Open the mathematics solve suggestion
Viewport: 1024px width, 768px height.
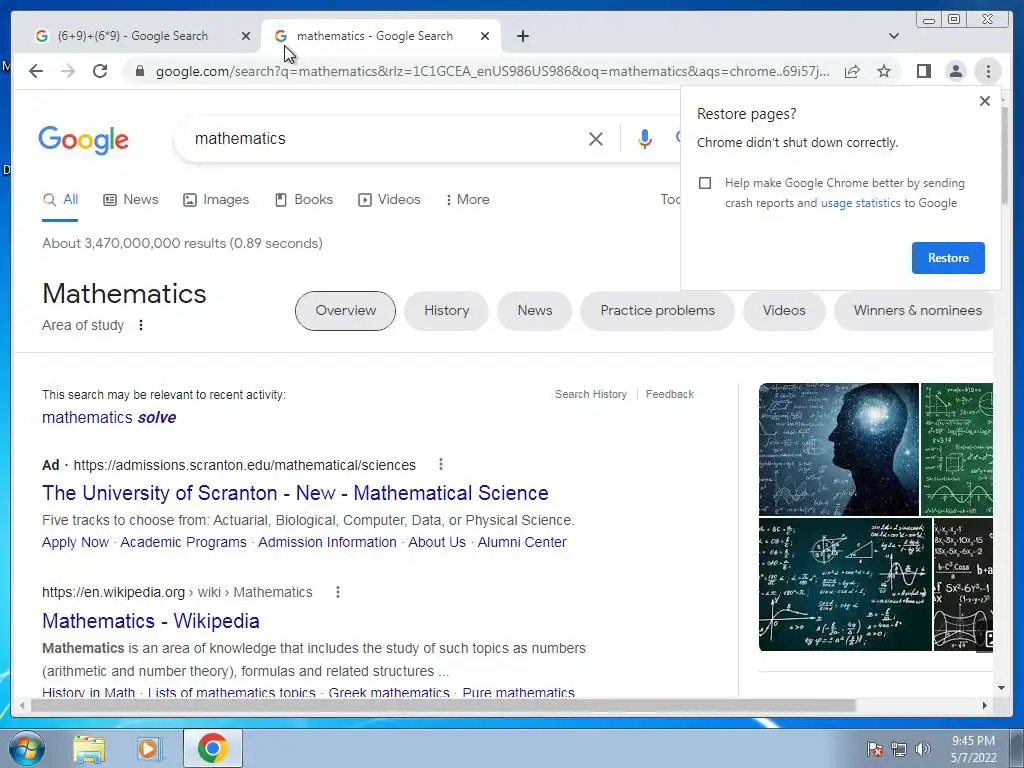[x=109, y=417]
